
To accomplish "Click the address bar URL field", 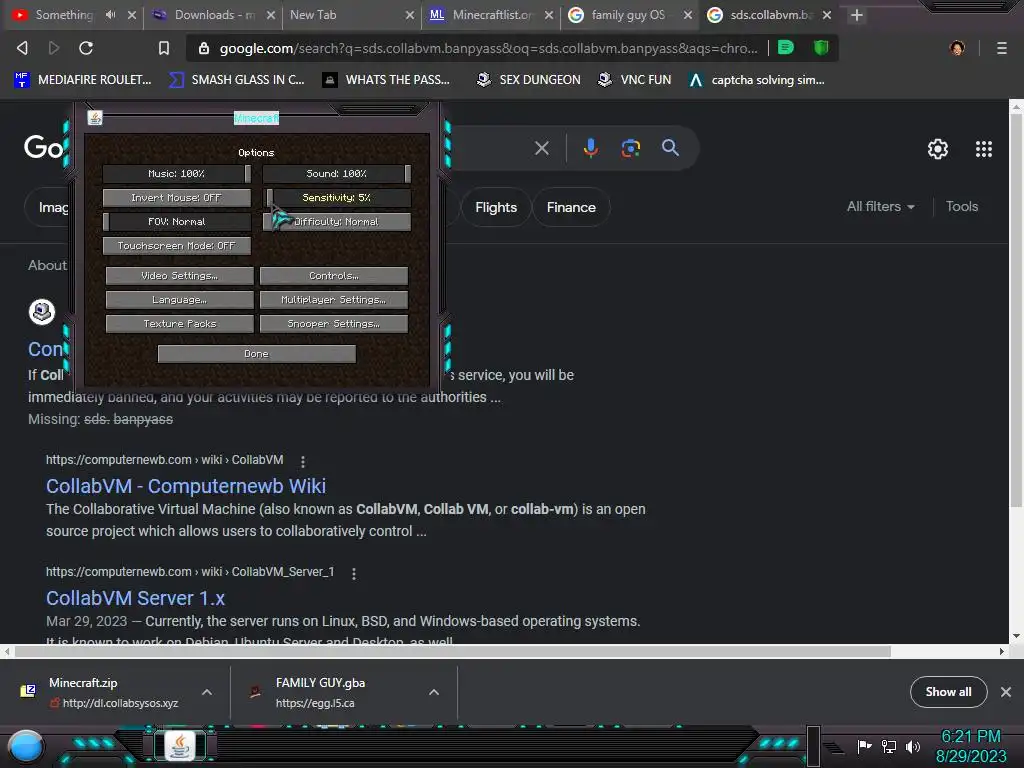I will [x=488, y=48].
